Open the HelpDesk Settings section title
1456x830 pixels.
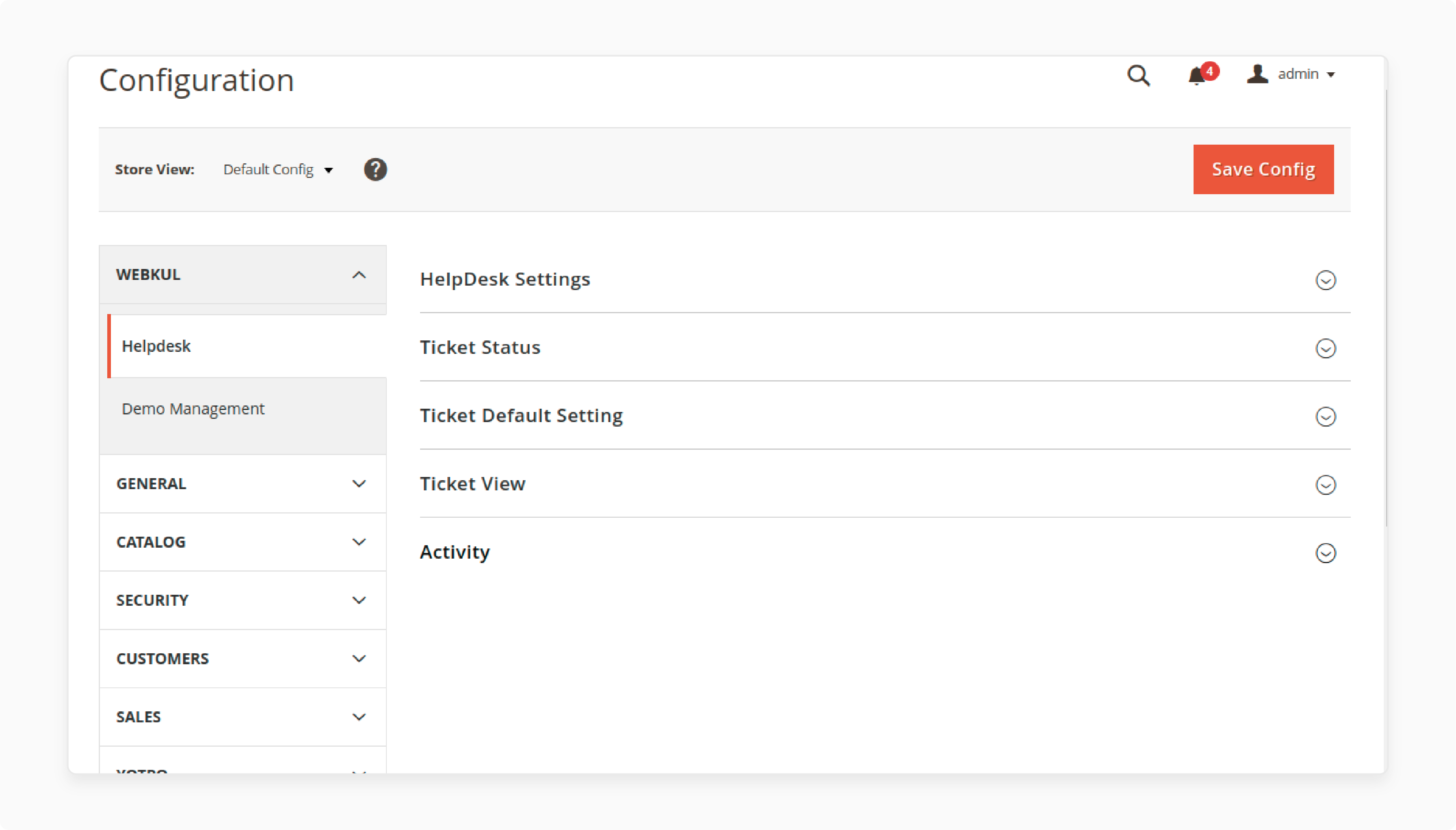pyautogui.click(x=505, y=280)
